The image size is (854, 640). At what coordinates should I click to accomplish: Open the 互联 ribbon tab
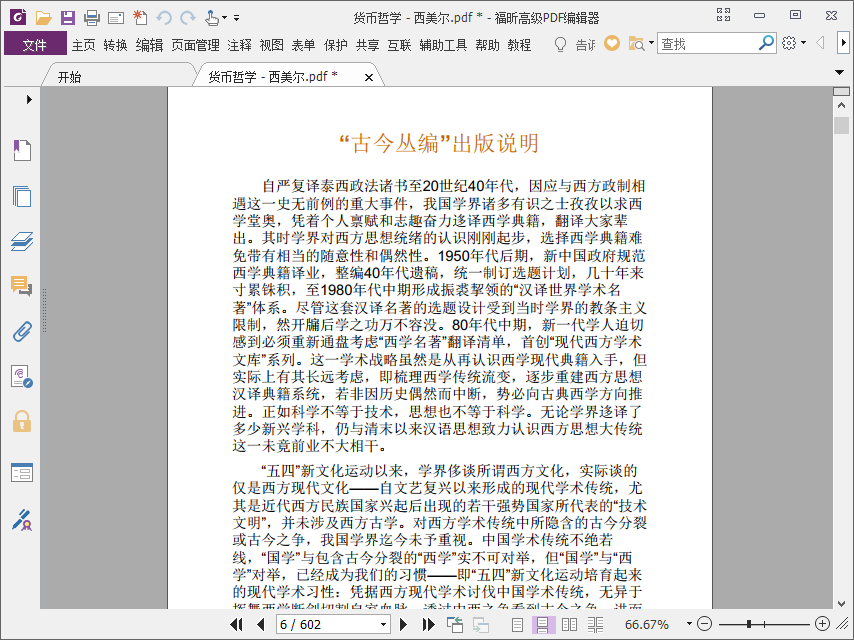coord(399,45)
